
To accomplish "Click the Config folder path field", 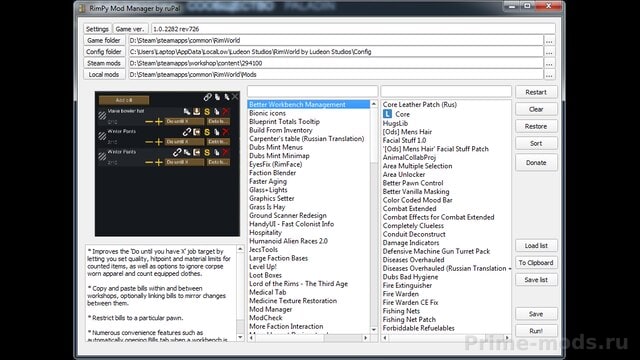I will click(336, 52).
